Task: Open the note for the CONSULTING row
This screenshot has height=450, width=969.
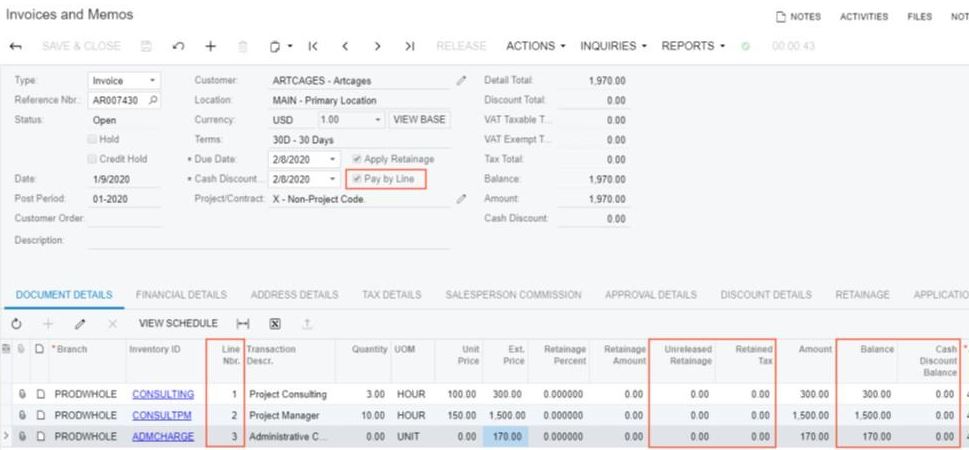Action: [40, 394]
